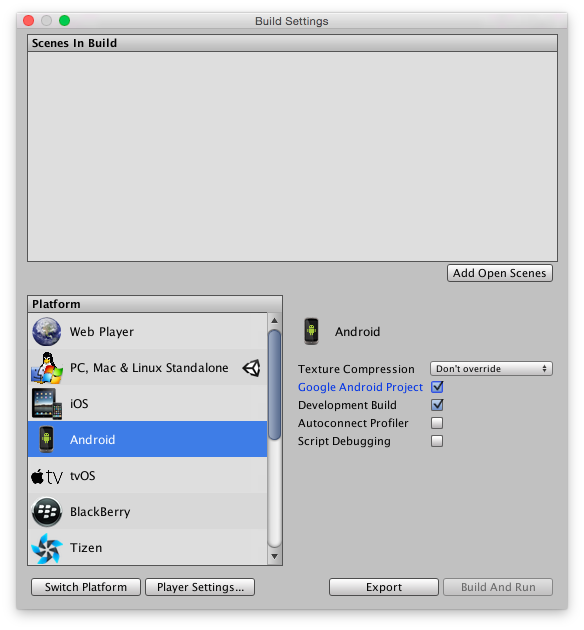Enable the Script Debugging checkbox
Viewport: 584px width, 630px height.
[437, 441]
